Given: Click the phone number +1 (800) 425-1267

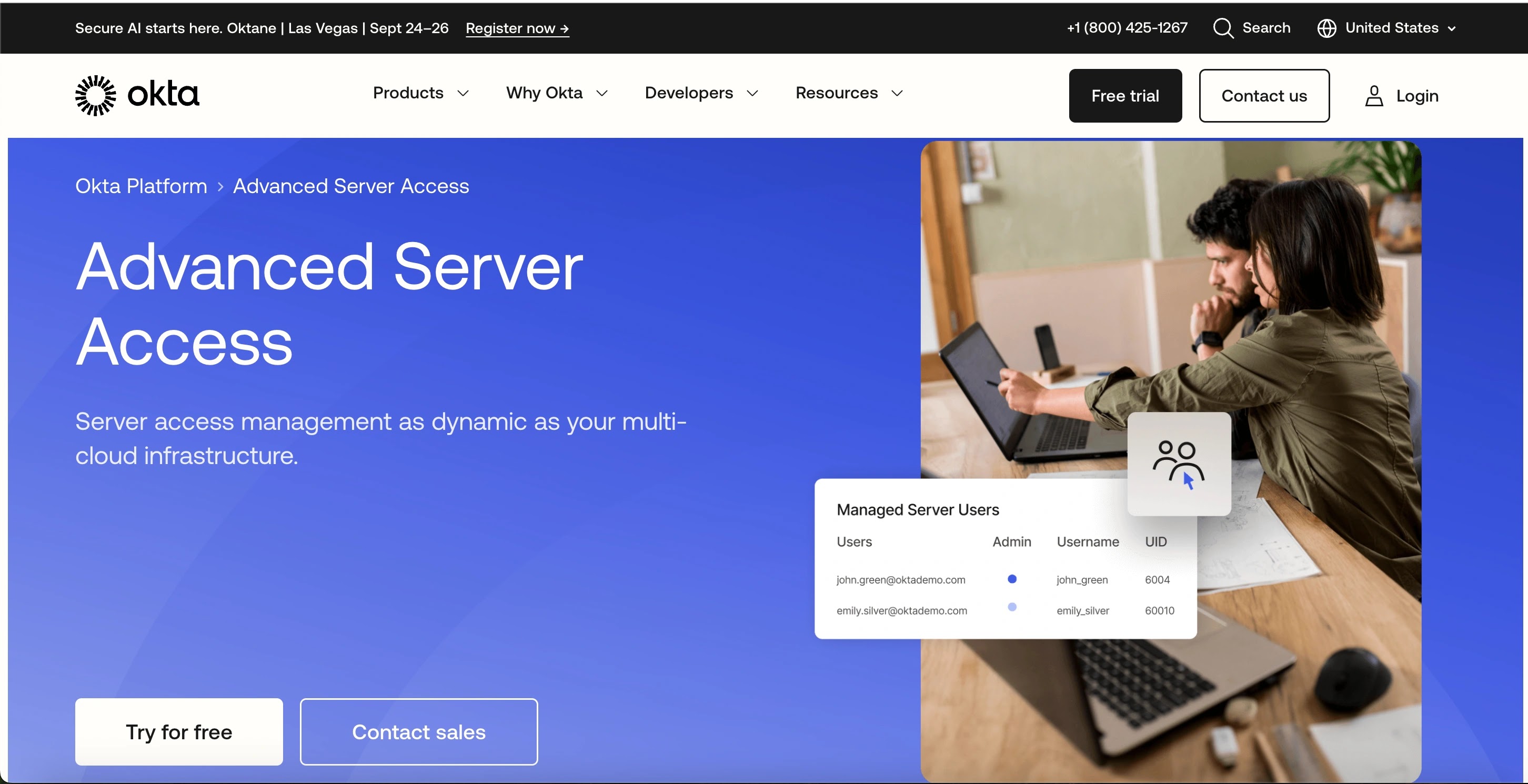Looking at the screenshot, I should (x=1127, y=28).
